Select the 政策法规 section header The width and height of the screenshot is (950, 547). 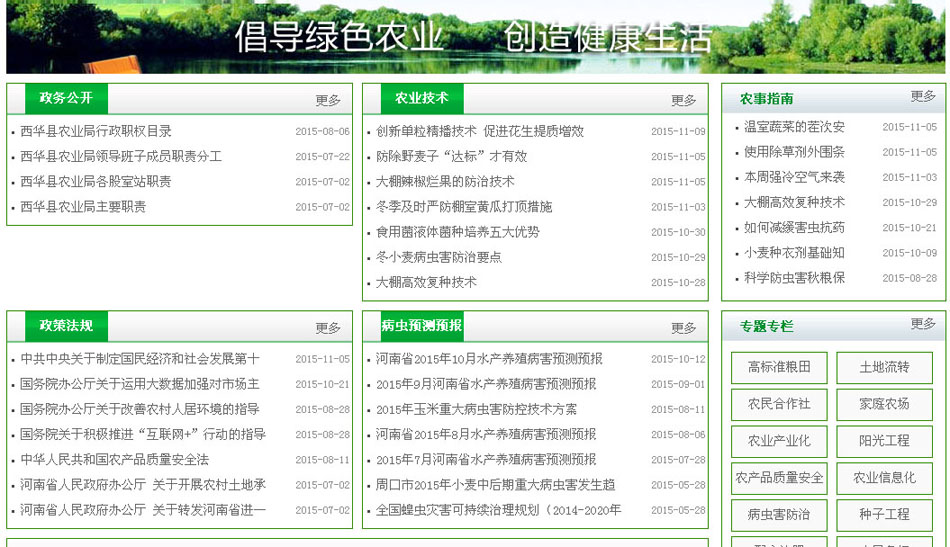coord(66,326)
